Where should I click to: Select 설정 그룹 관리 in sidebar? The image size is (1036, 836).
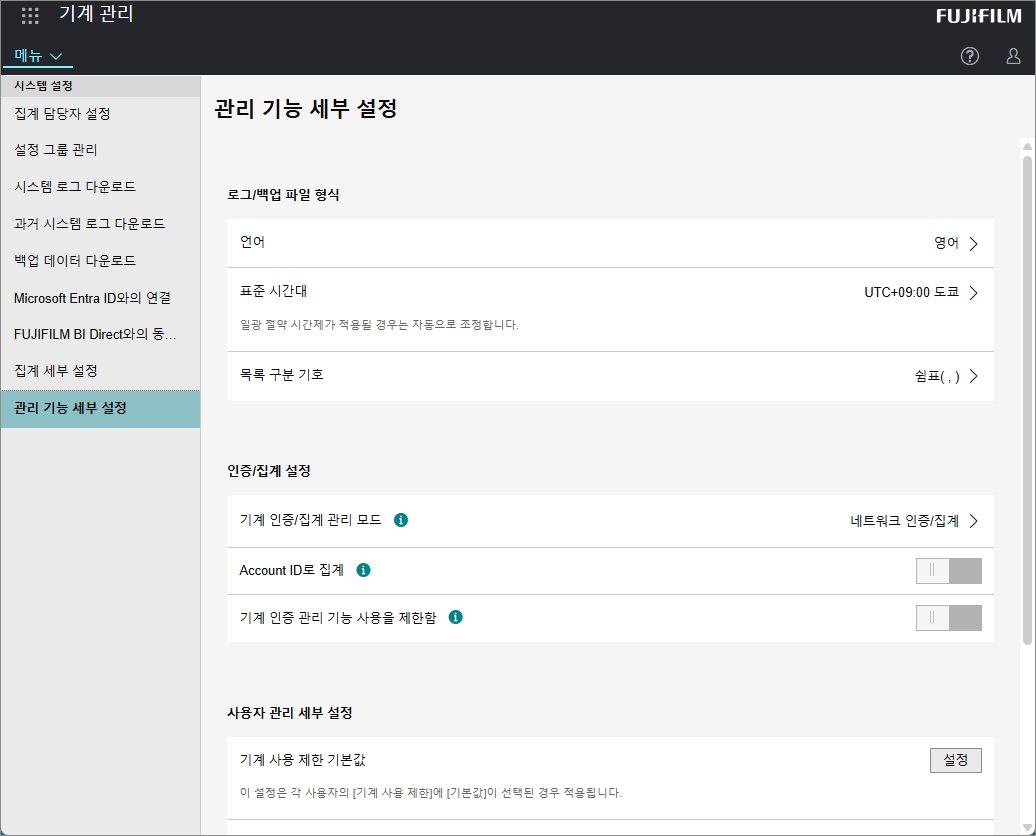pyautogui.click(x=100, y=150)
